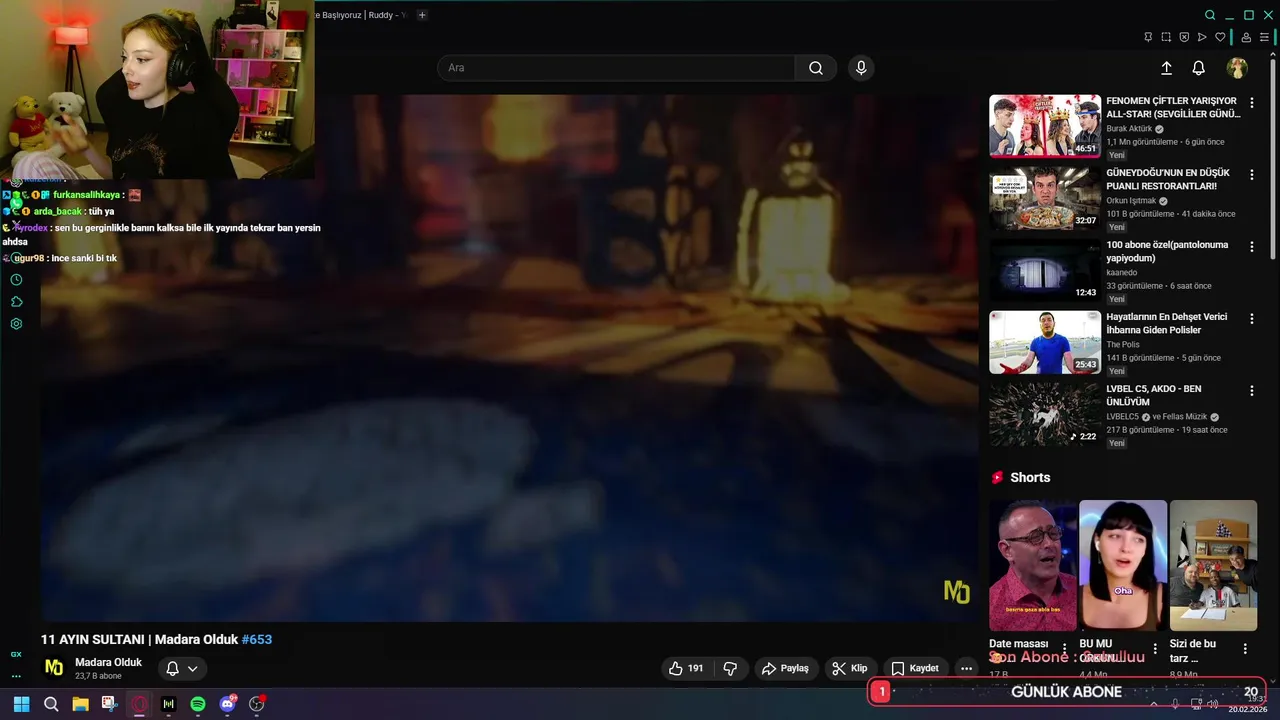
Task: Expand the subscription notification bell dropdown
Action: [182, 668]
